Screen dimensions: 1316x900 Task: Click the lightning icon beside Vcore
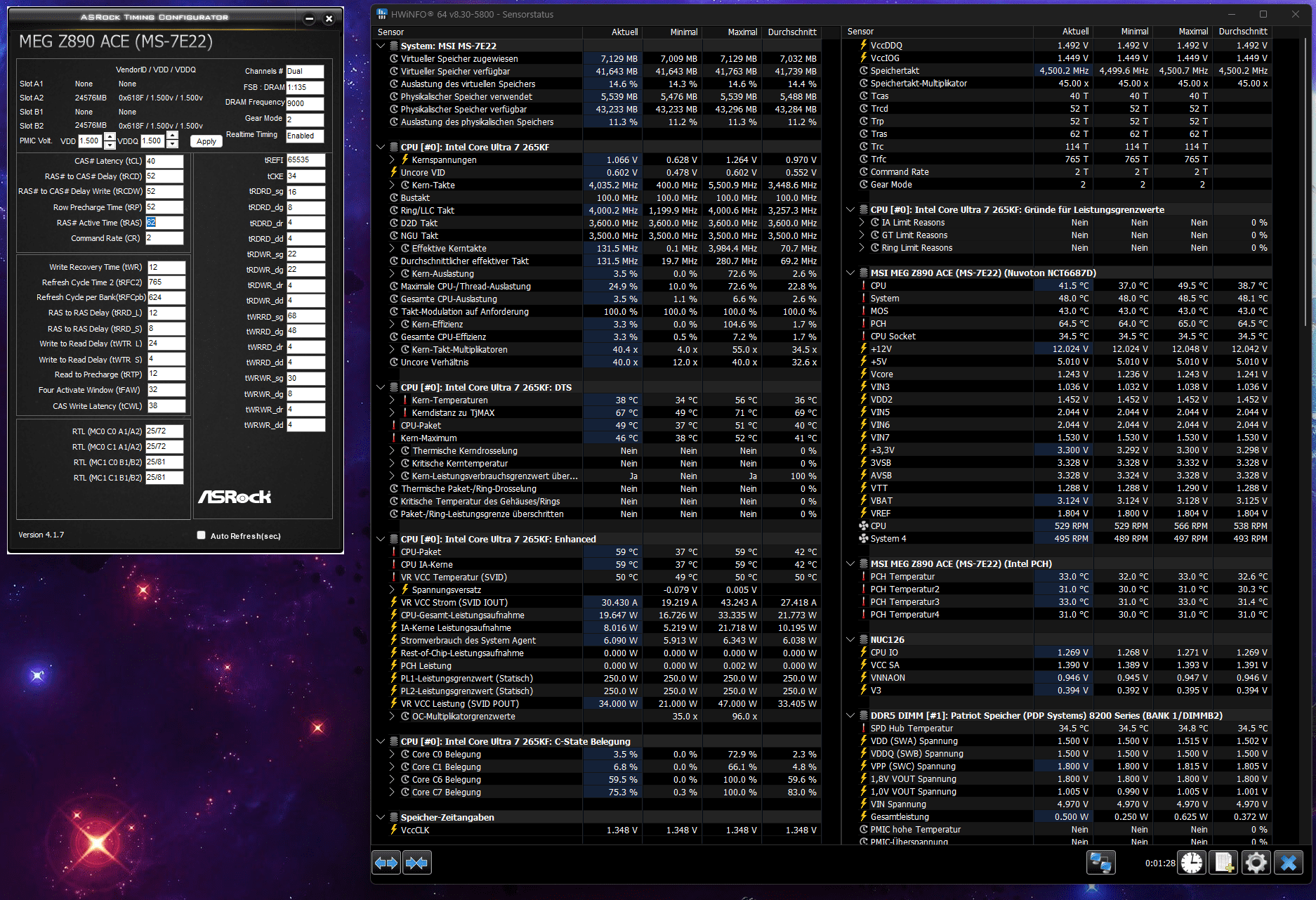(x=864, y=374)
